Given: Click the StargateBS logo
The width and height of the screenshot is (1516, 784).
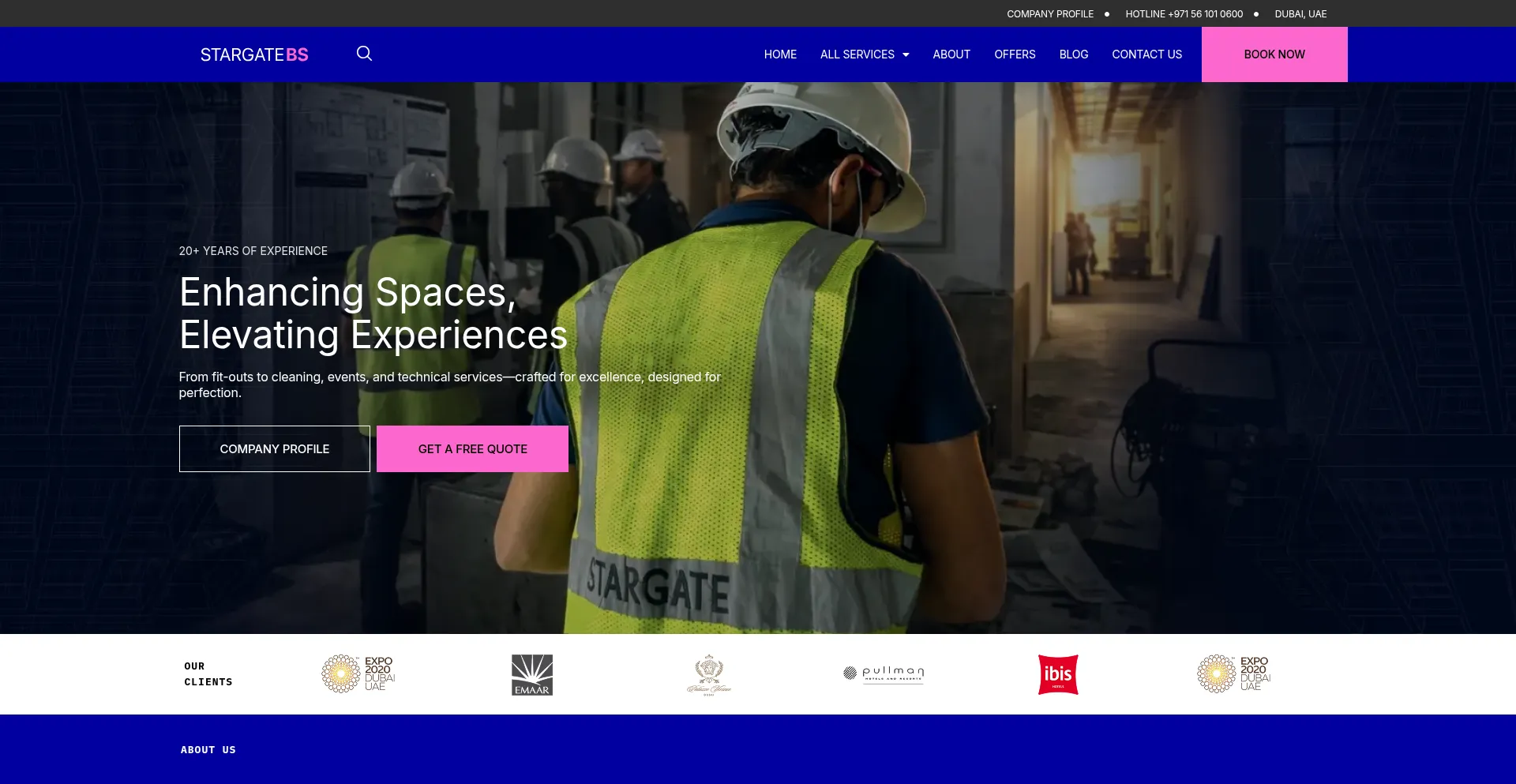Looking at the screenshot, I should coord(254,54).
